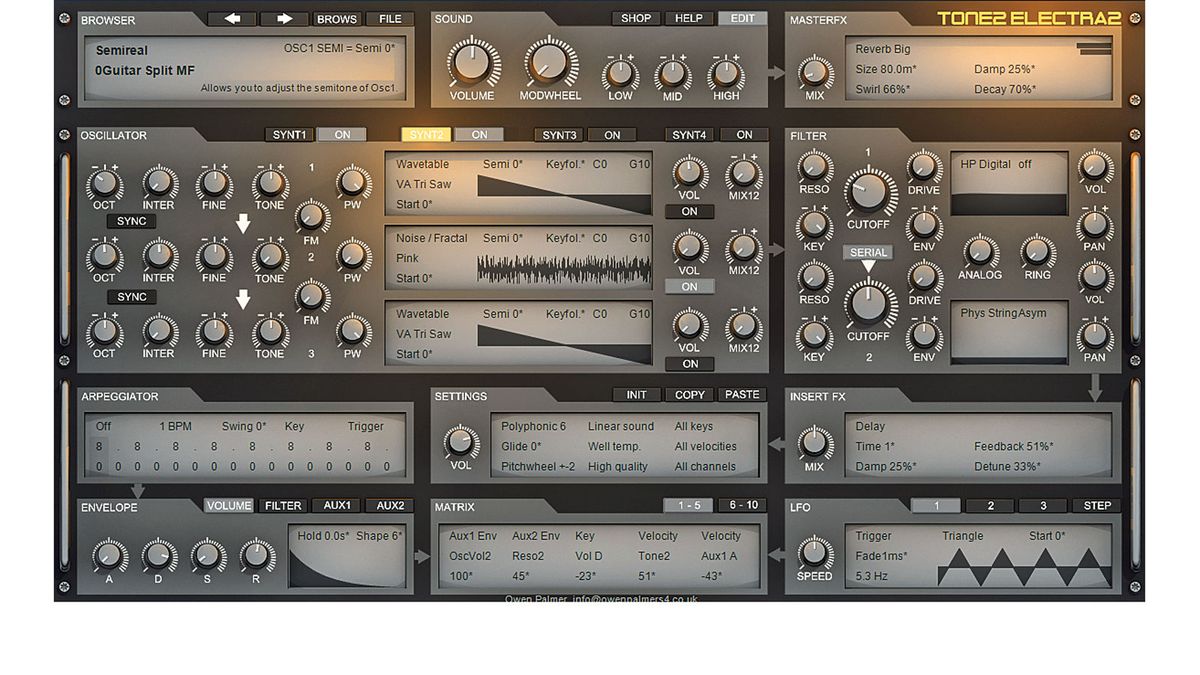
Task: Toggle the ON switch next to SYNT2
Action: [479, 135]
